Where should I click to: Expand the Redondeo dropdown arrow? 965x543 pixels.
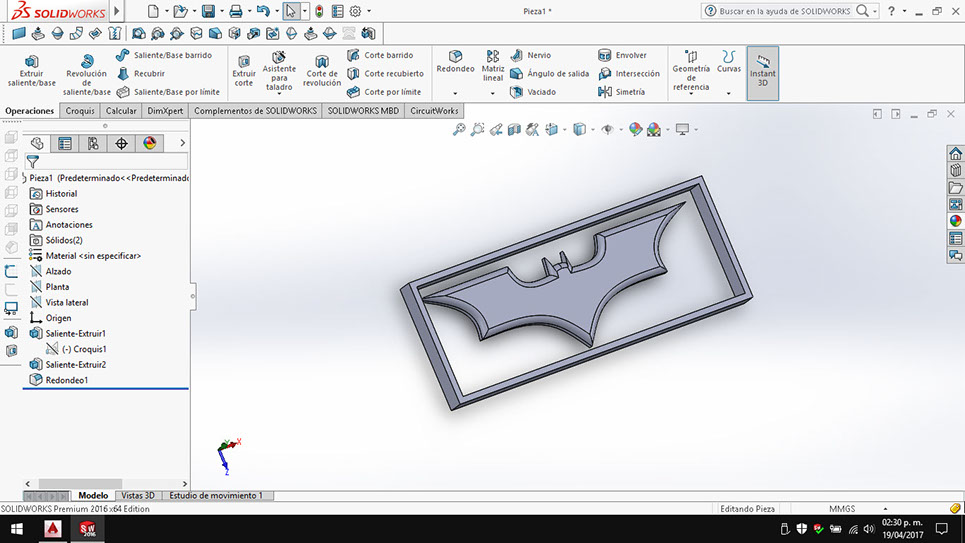coord(455,94)
